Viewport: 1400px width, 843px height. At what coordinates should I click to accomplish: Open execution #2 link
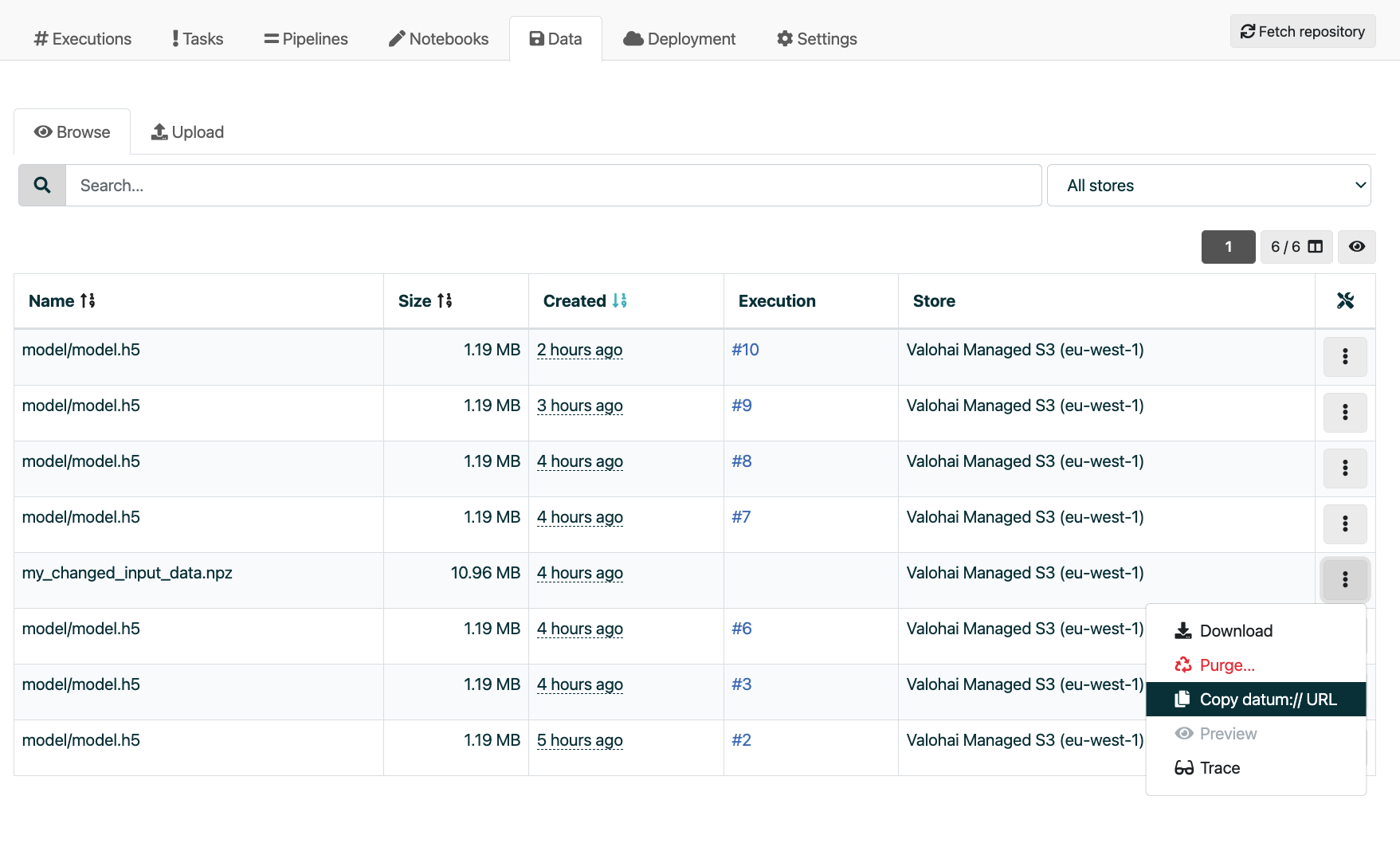(741, 740)
